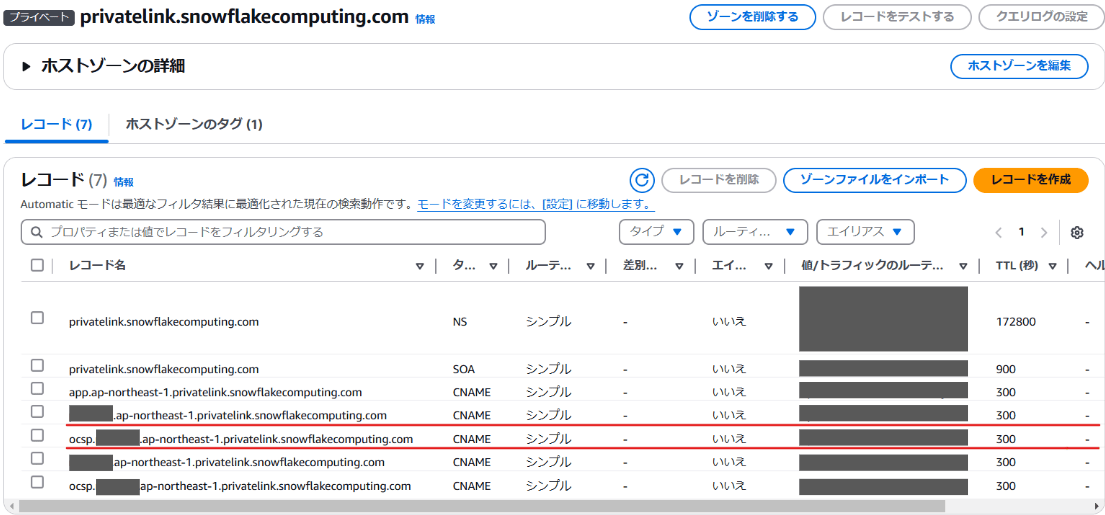Expand ホストゾーンの詳細 section
Image resolution: width=1105 pixels, height=515 pixels.
(27, 67)
